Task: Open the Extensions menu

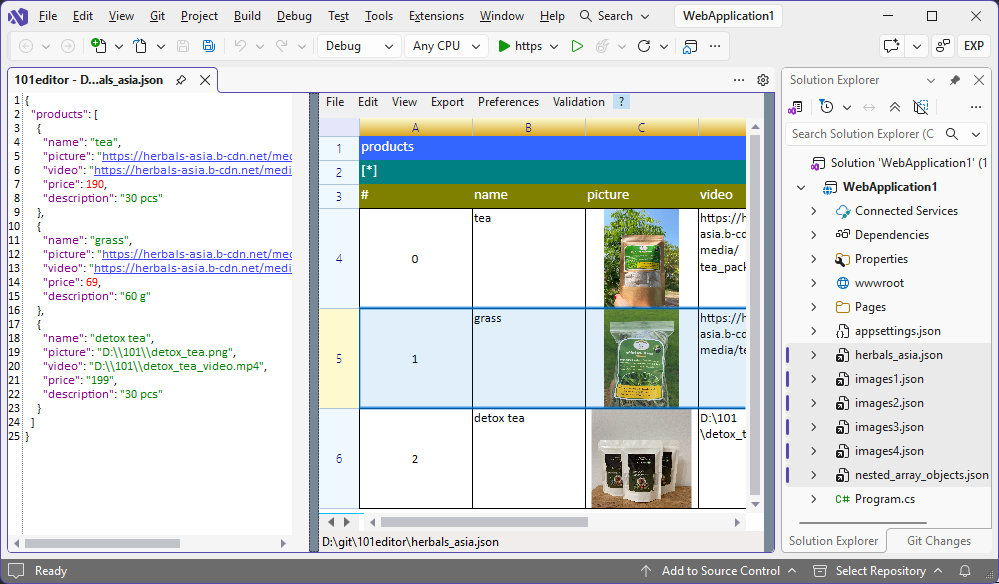Action: point(436,16)
